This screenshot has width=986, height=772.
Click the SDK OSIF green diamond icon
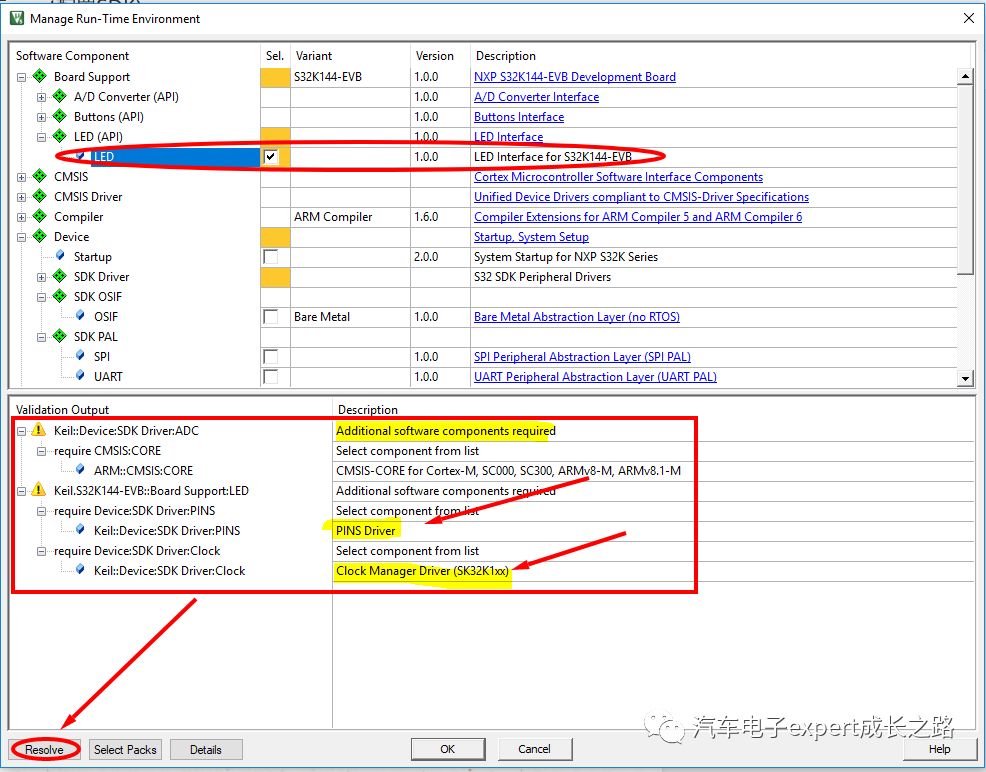pos(60,297)
